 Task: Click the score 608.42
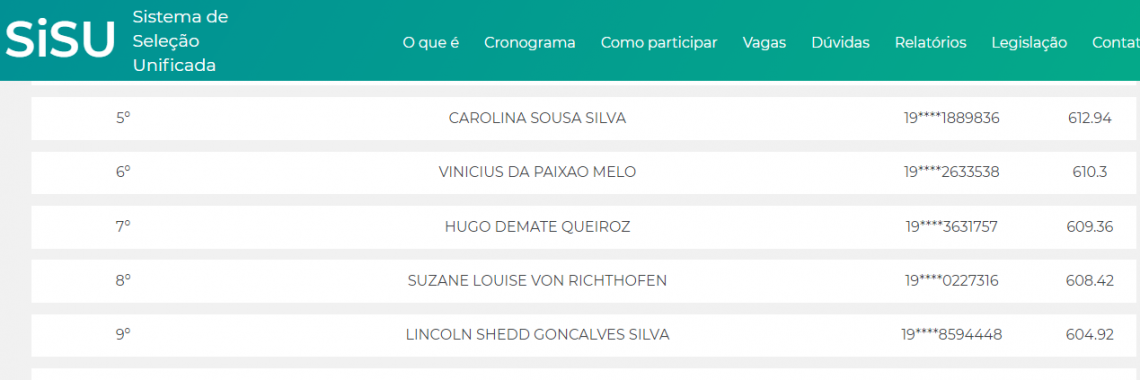[x=1090, y=280]
